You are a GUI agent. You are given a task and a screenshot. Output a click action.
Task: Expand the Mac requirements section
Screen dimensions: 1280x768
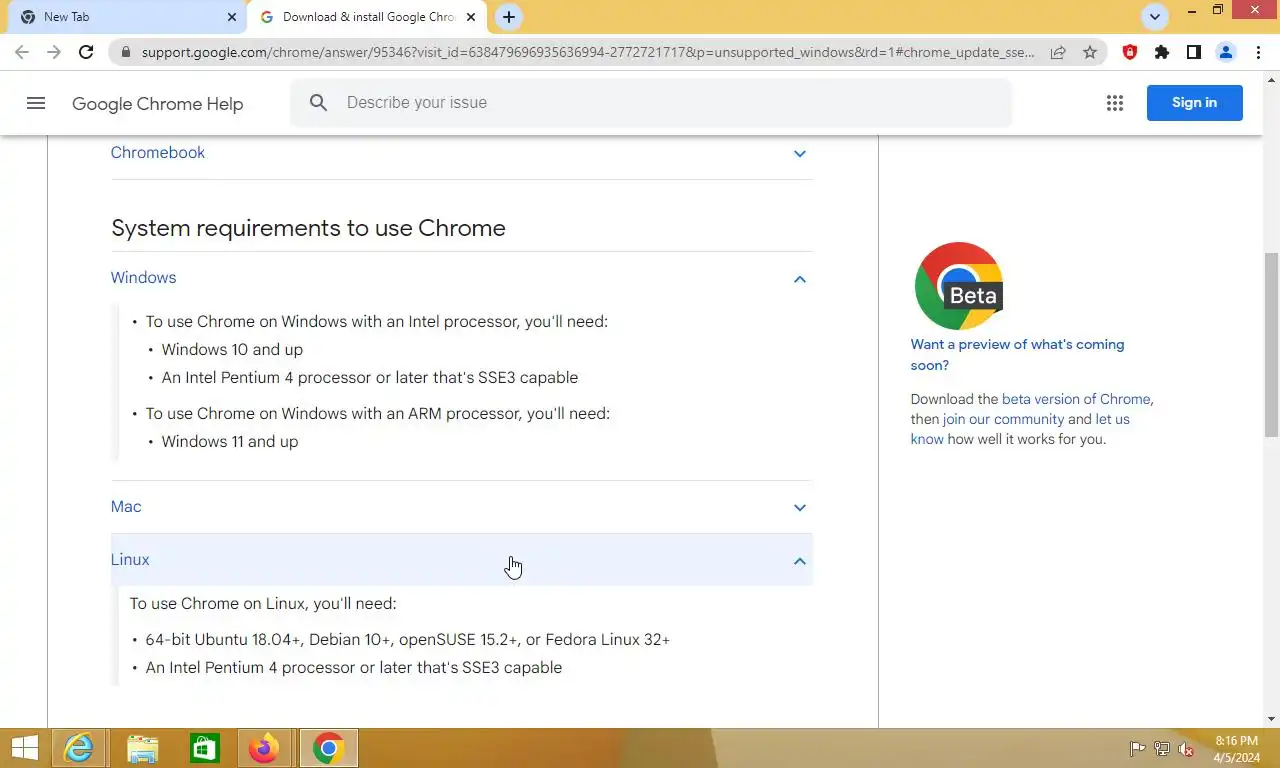pyautogui.click(x=461, y=507)
